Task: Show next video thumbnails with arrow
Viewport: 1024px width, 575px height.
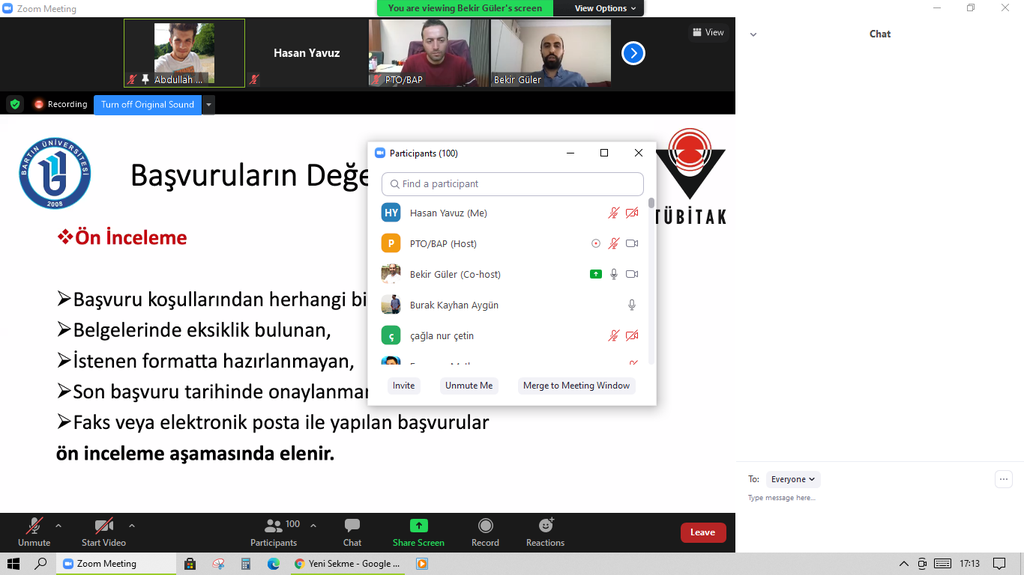Action: [x=633, y=53]
